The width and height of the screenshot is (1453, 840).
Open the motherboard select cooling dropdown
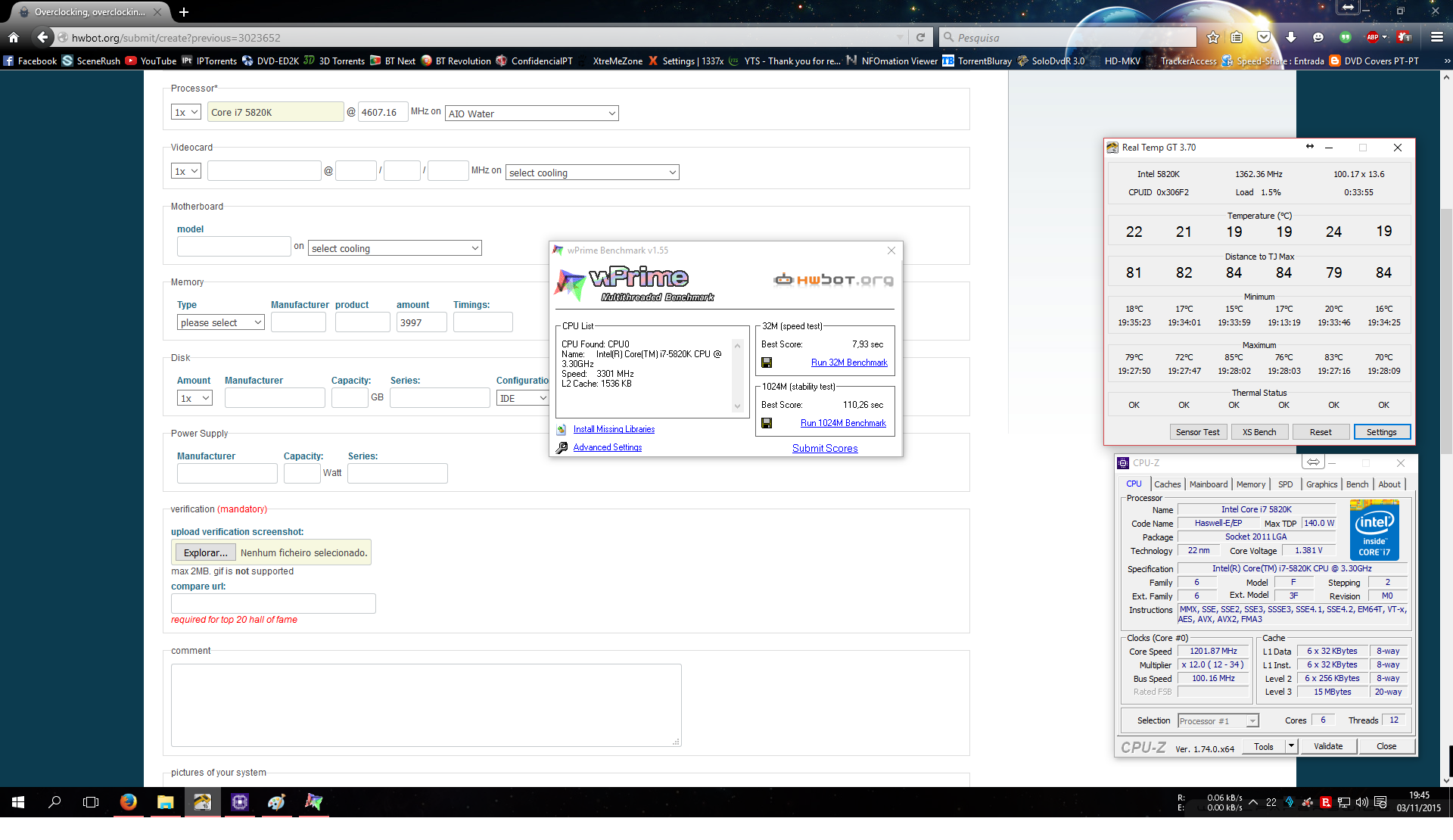click(x=395, y=248)
